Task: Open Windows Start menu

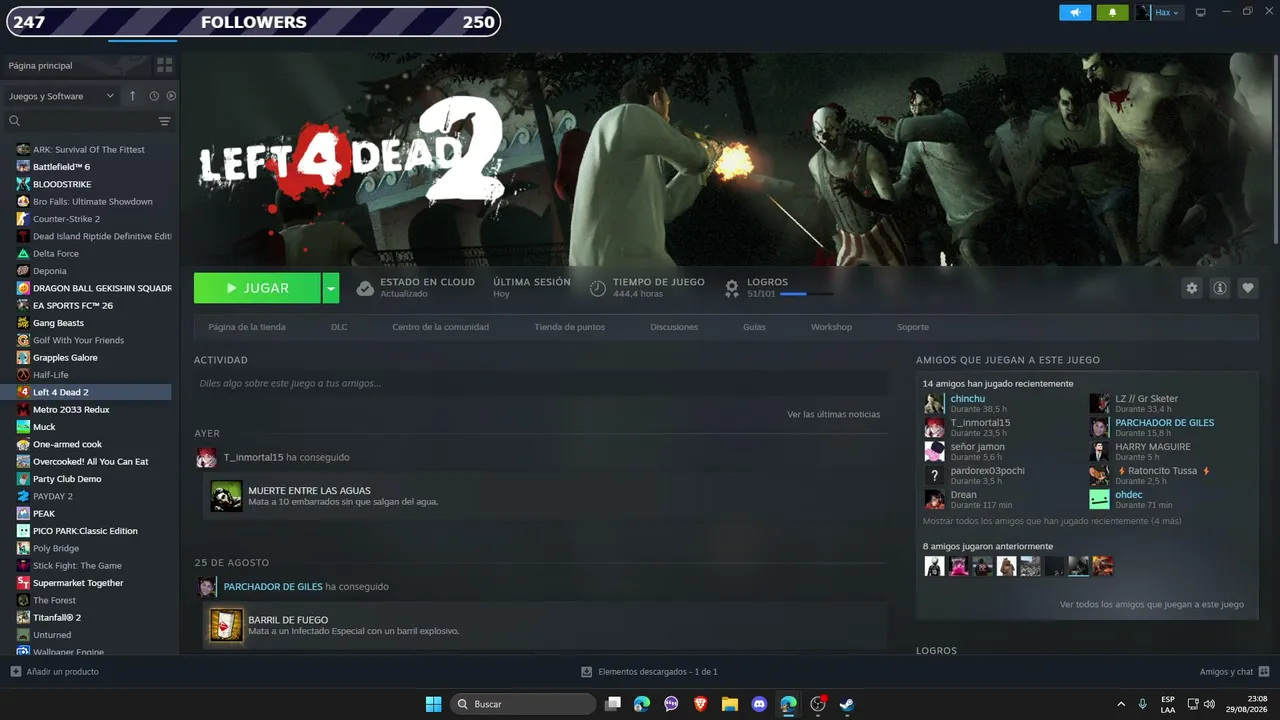Action: pos(434,704)
